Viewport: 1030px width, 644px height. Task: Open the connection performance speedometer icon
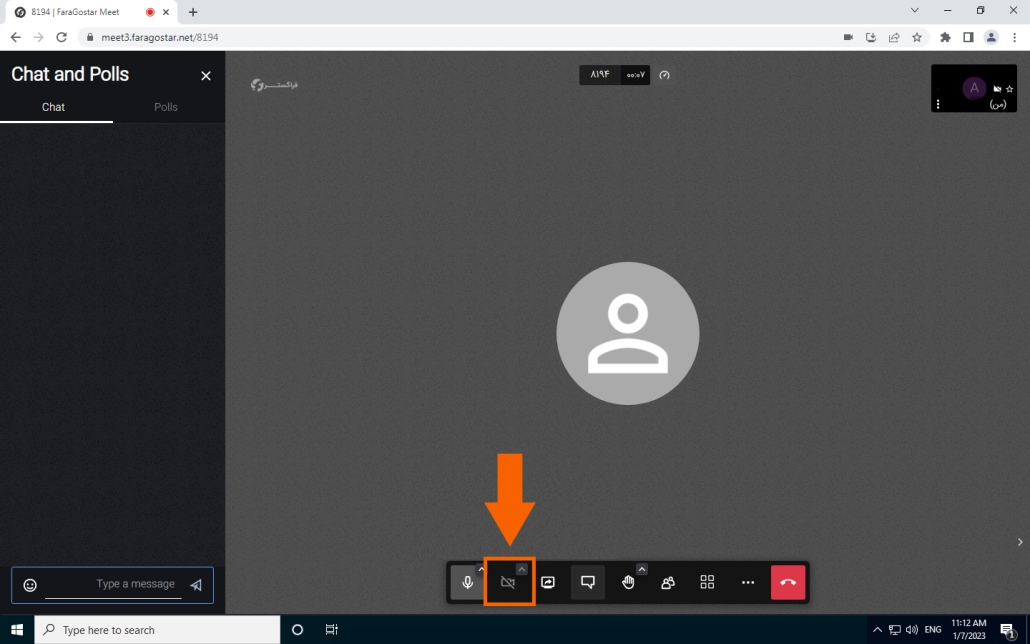[664, 75]
